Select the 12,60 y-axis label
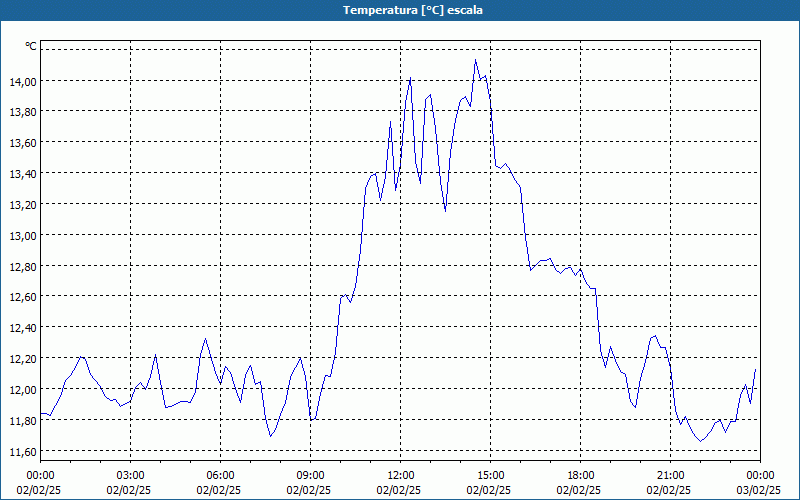Screen dimensions: 800x500 click(23, 297)
